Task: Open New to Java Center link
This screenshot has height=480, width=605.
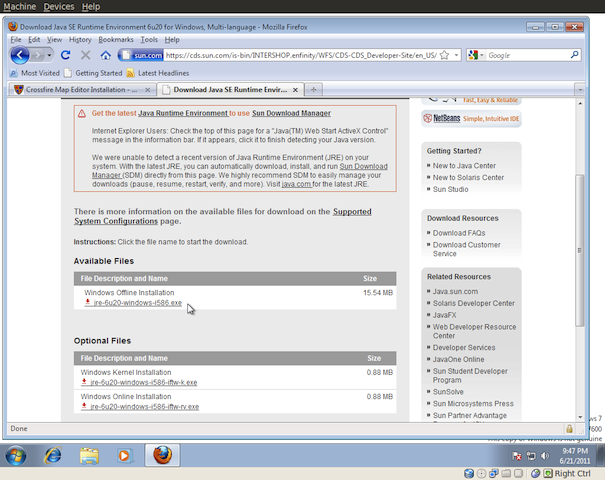Action: pyautogui.click(x=464, y=166)
